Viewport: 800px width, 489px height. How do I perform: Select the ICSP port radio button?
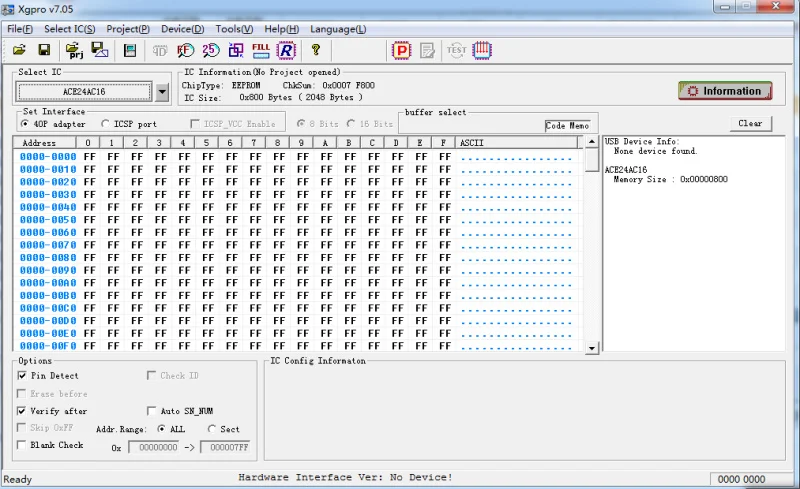[105, 124]
